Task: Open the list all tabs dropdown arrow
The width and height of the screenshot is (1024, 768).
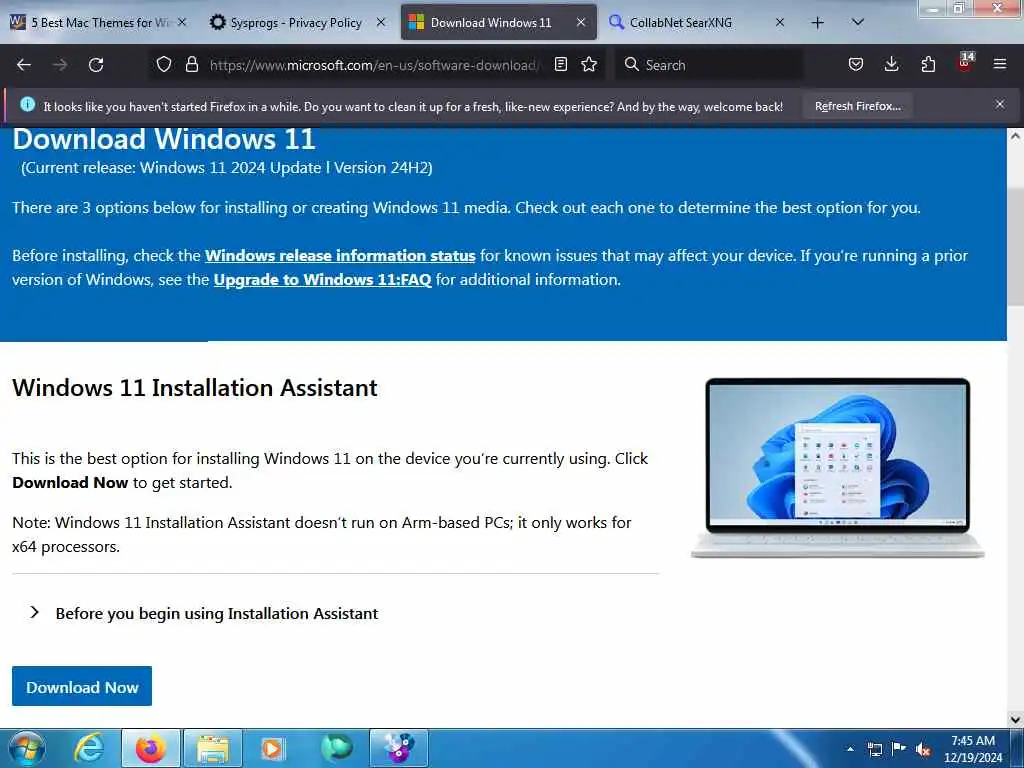Action: (858, 22)
